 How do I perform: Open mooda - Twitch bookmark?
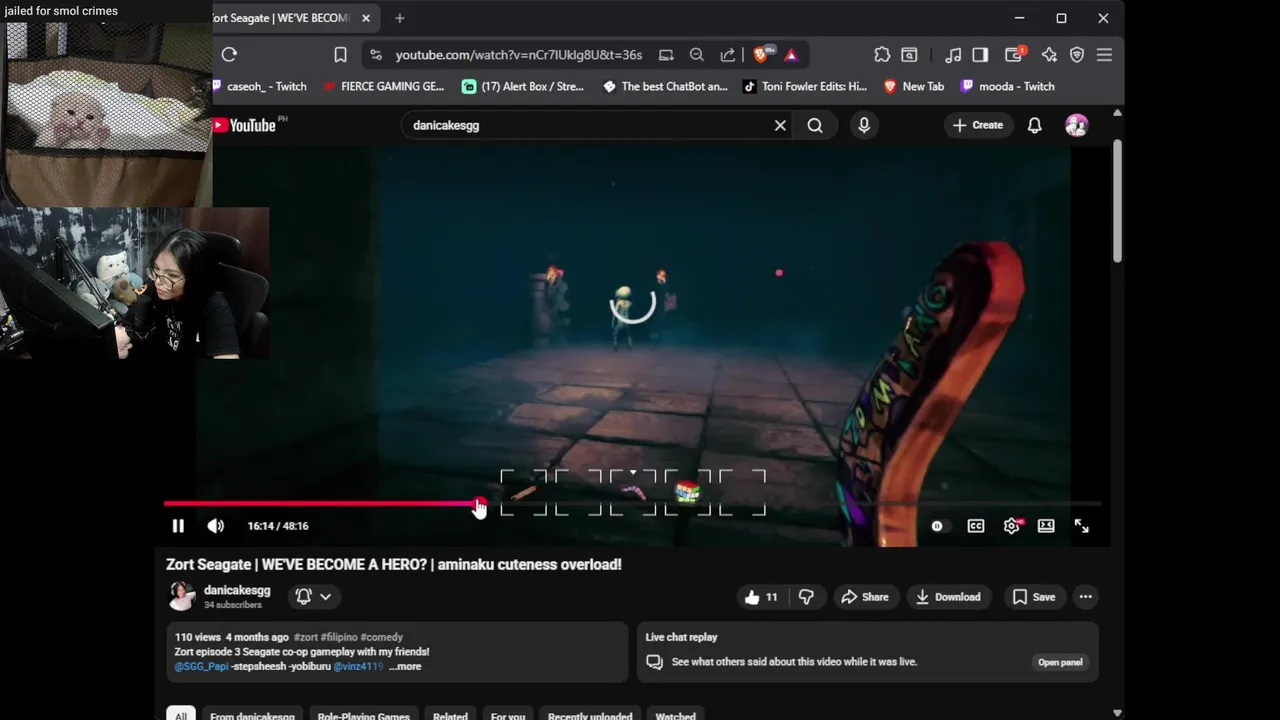point(1007,87)
